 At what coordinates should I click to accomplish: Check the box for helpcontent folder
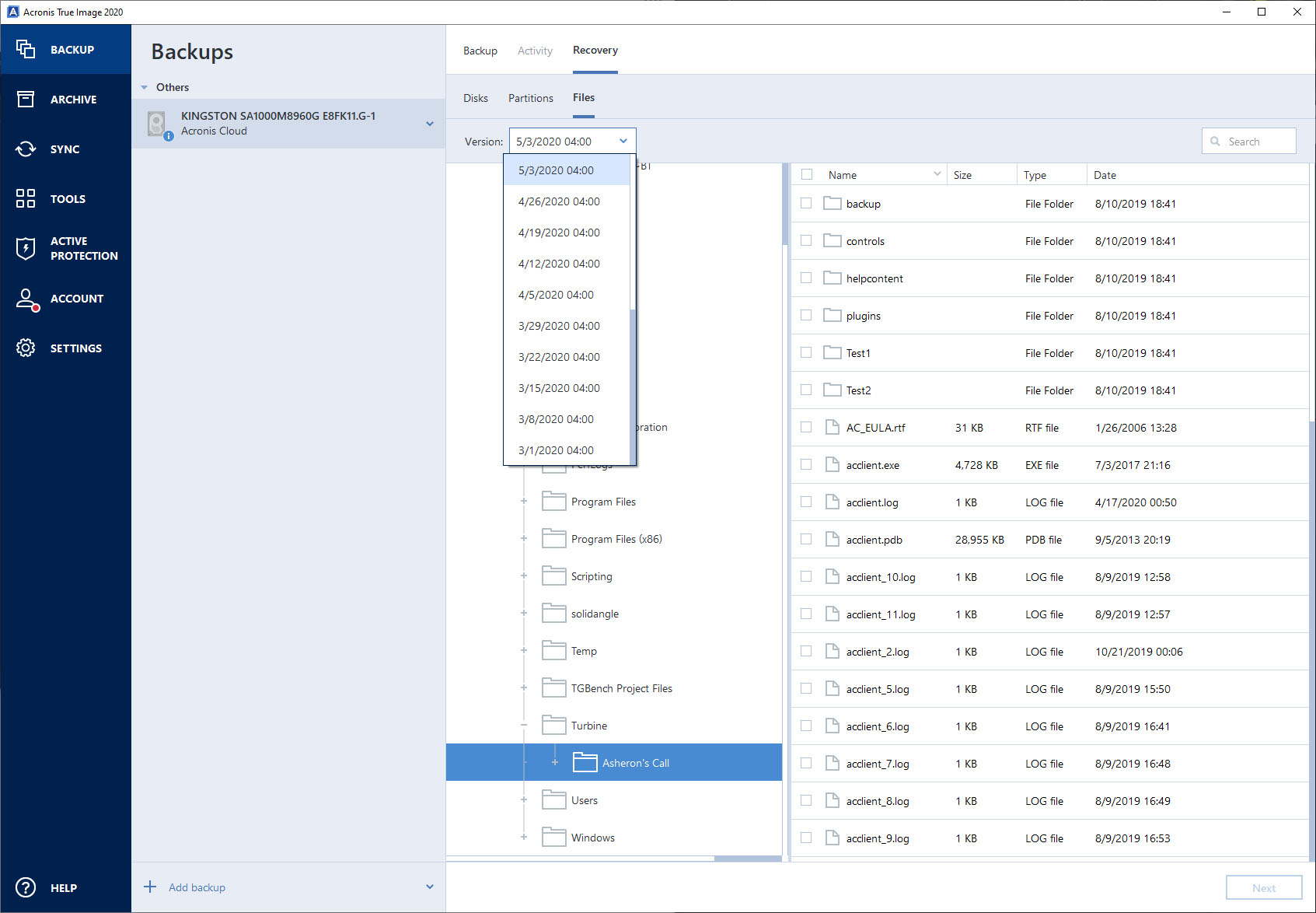pyautogui.click(x=806, y=278)
